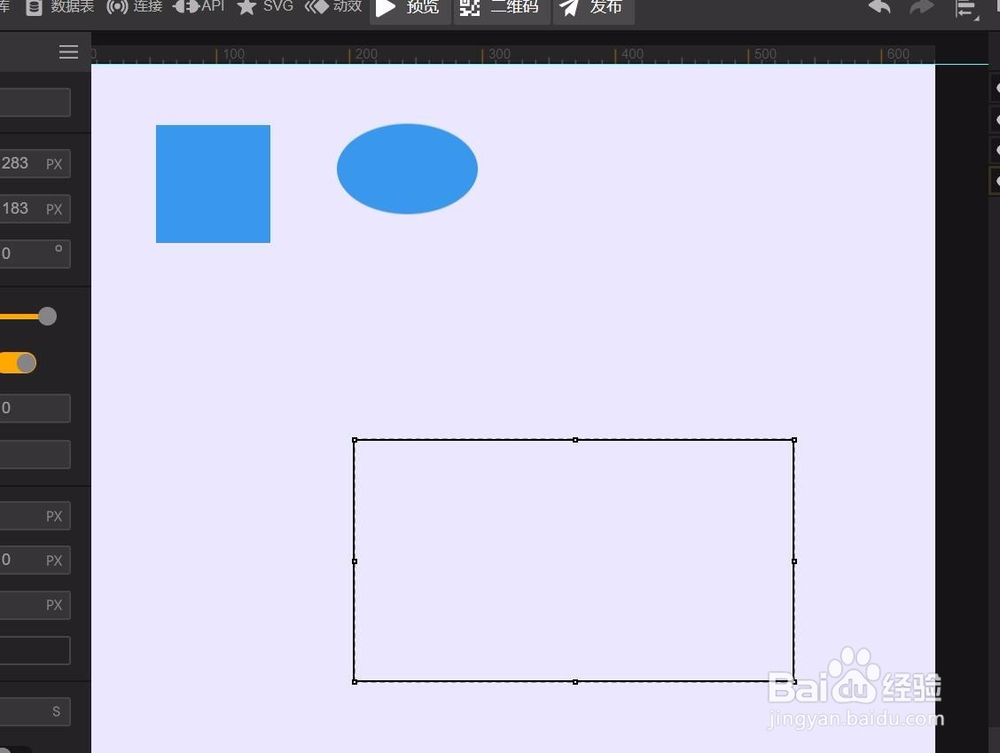Click the field with the S unit
This screenshot has height=753, width=1000.
[x=35, y=711]
